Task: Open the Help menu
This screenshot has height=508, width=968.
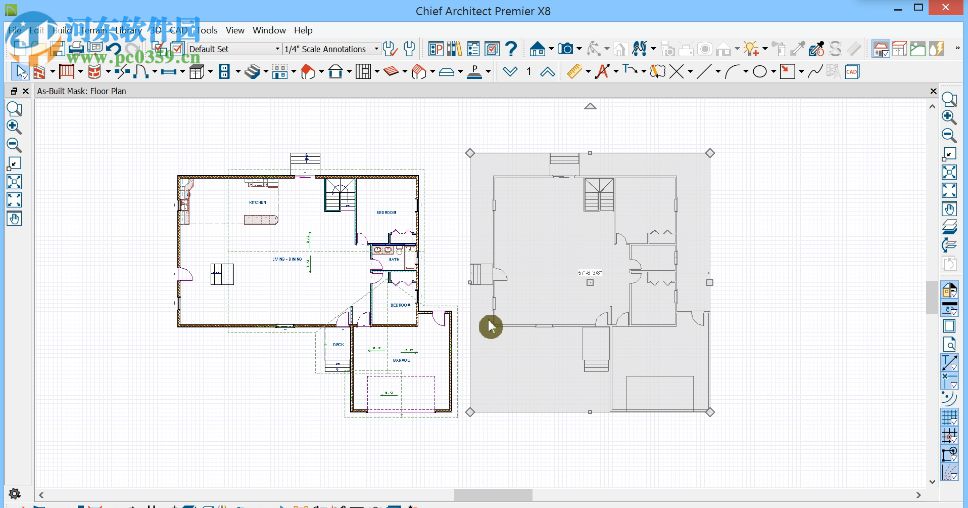Action: 303,30
